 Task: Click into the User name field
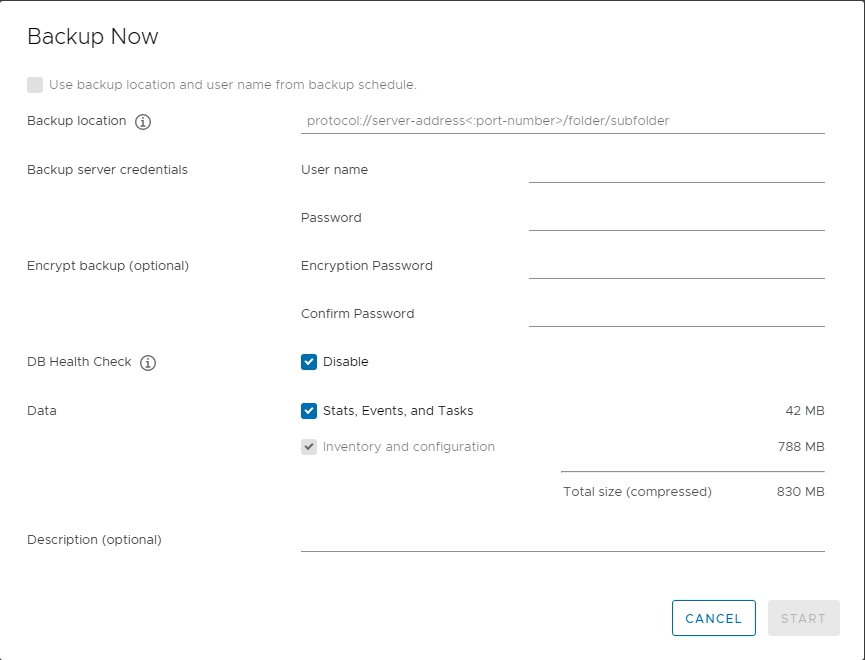tap(677, 170)
